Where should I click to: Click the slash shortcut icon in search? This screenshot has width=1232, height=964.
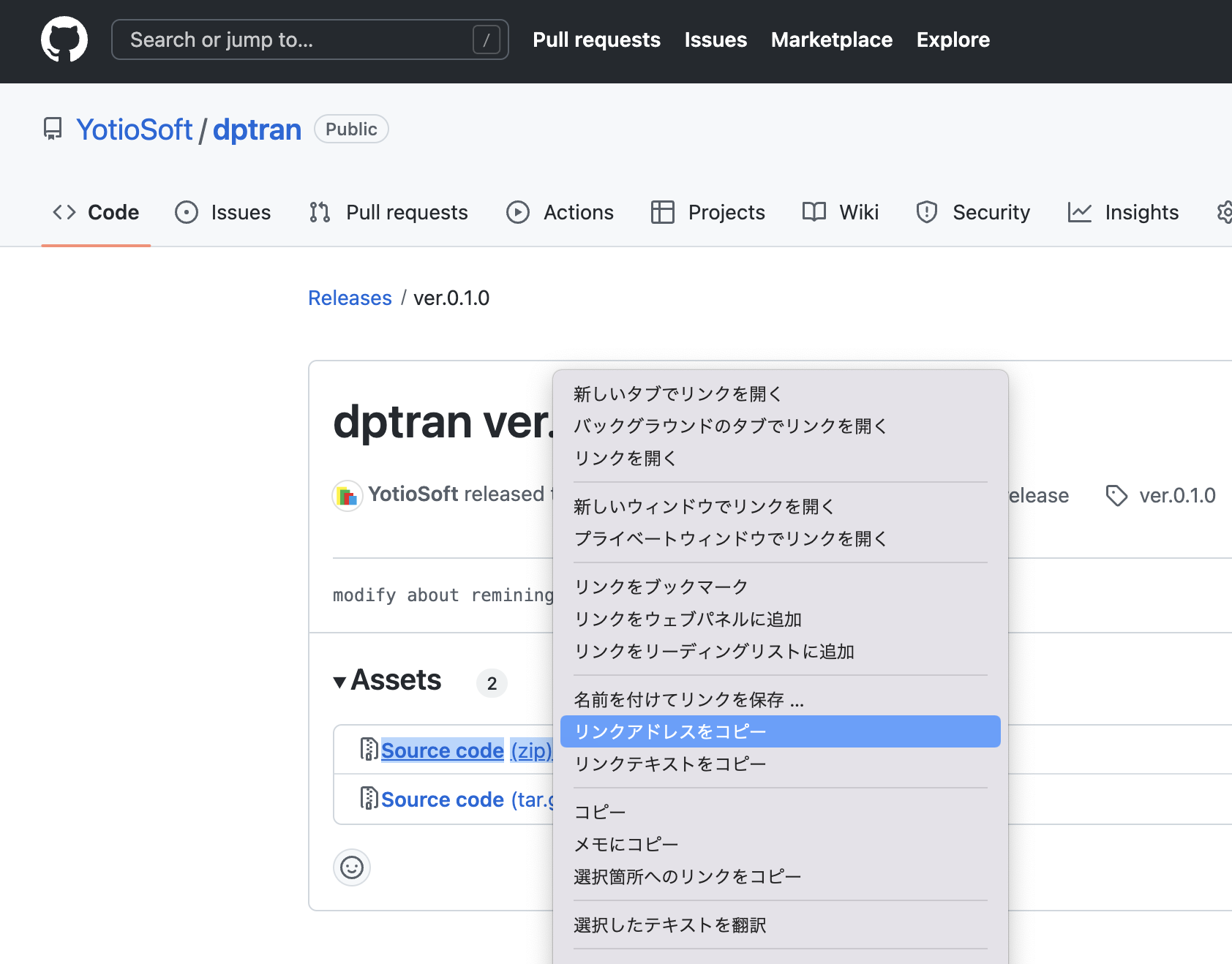tap(487, 39)
